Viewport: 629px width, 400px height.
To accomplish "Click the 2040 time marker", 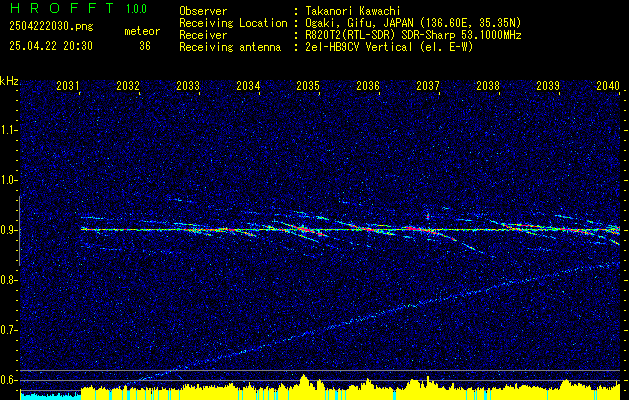I will pos(608,85).
